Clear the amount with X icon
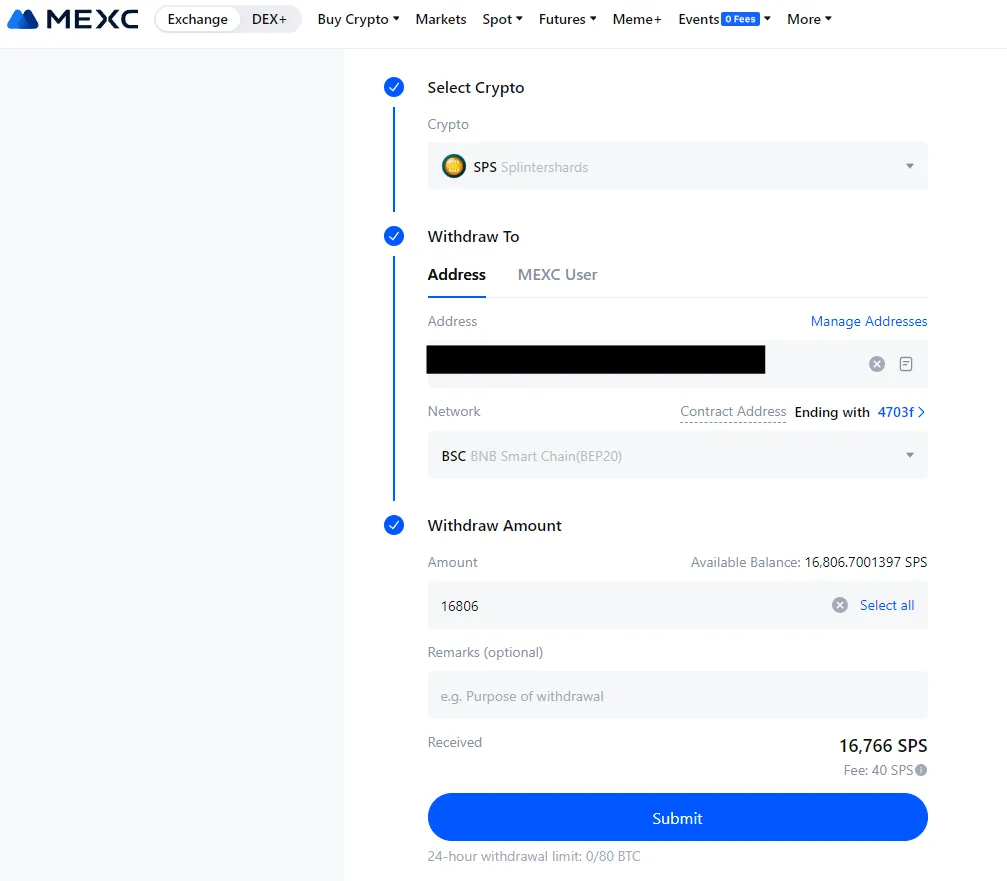The image size is (1007, 881). coord(839,605)
